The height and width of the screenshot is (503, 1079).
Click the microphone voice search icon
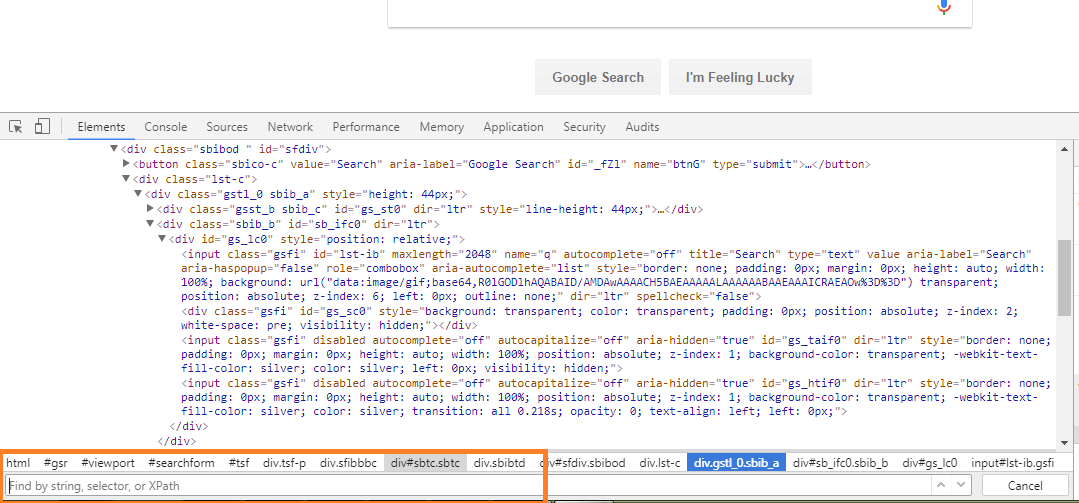click(943, 6)
